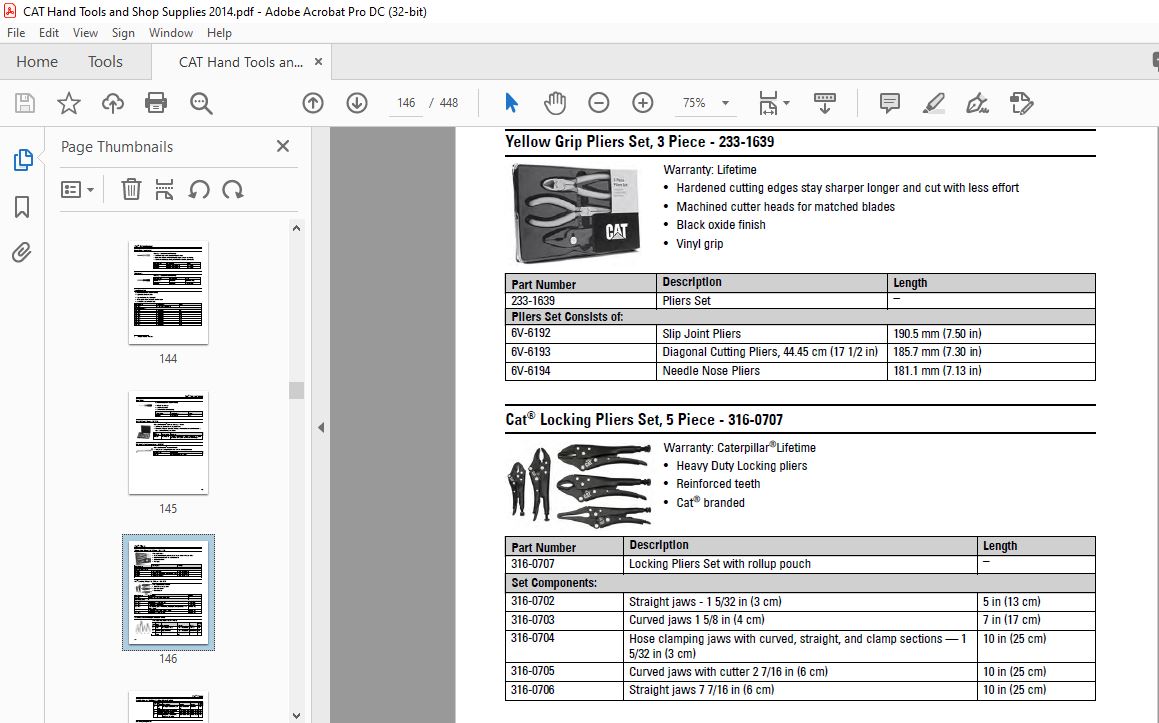1159x723 pixels.
Task: Close the CAT Hand Tools document tab
Action: [x=319, y=61]
